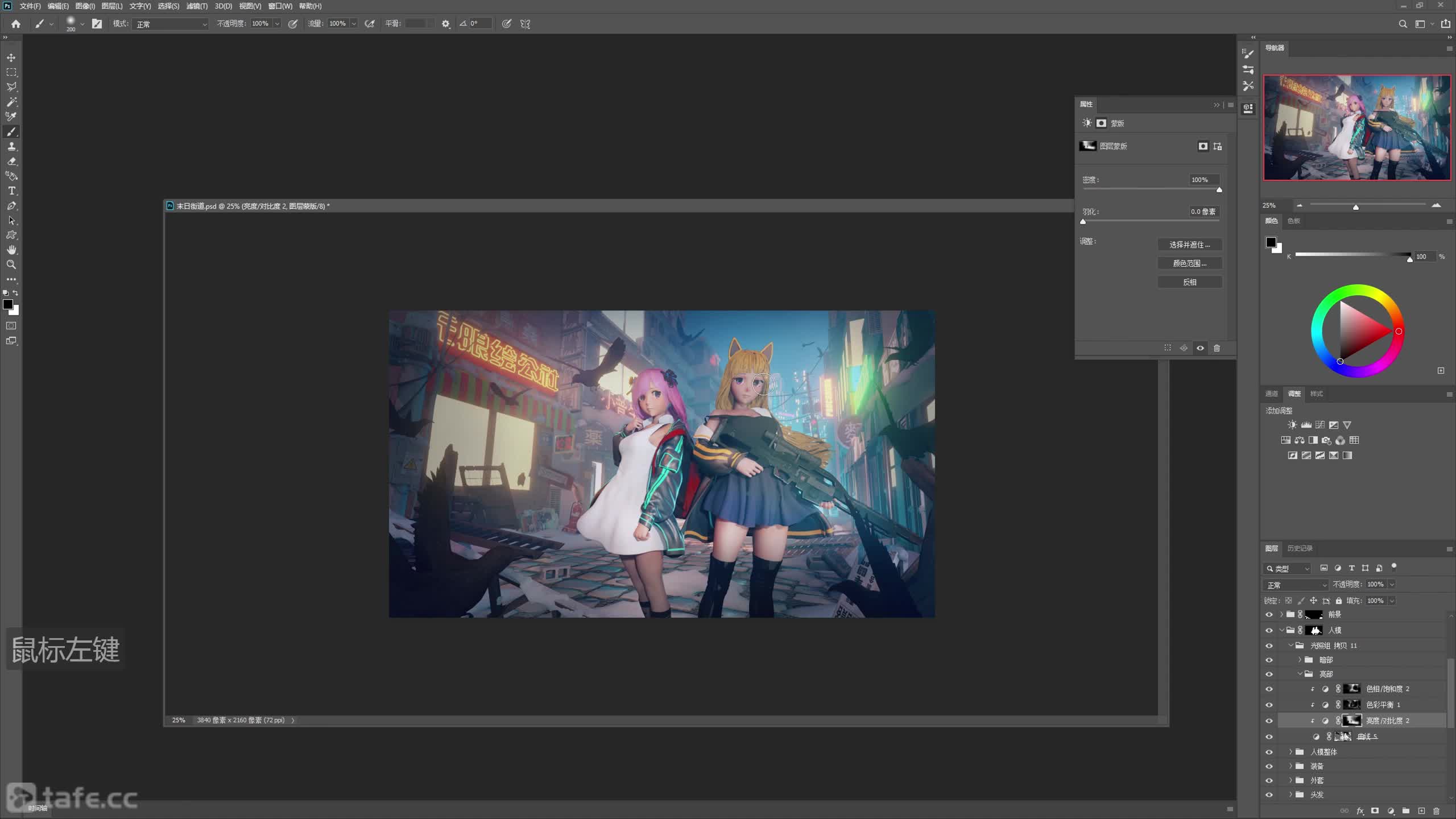Click the 选择并遮住 button

click(1190, 245)
